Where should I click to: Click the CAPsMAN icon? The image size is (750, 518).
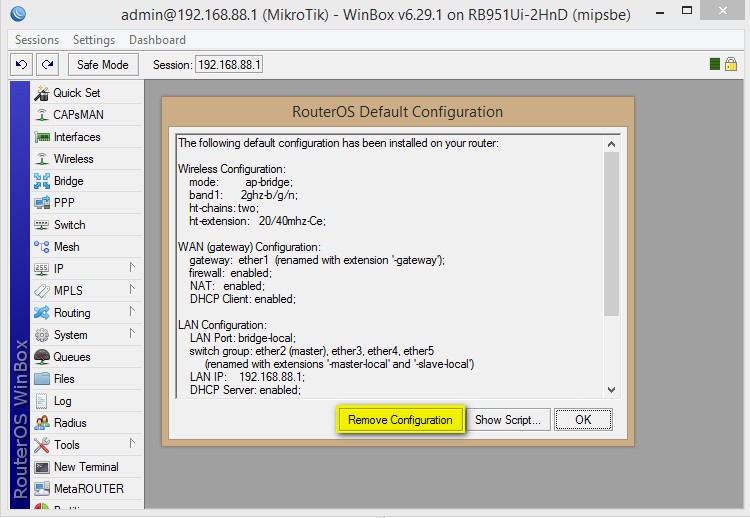tap(42, 115)
